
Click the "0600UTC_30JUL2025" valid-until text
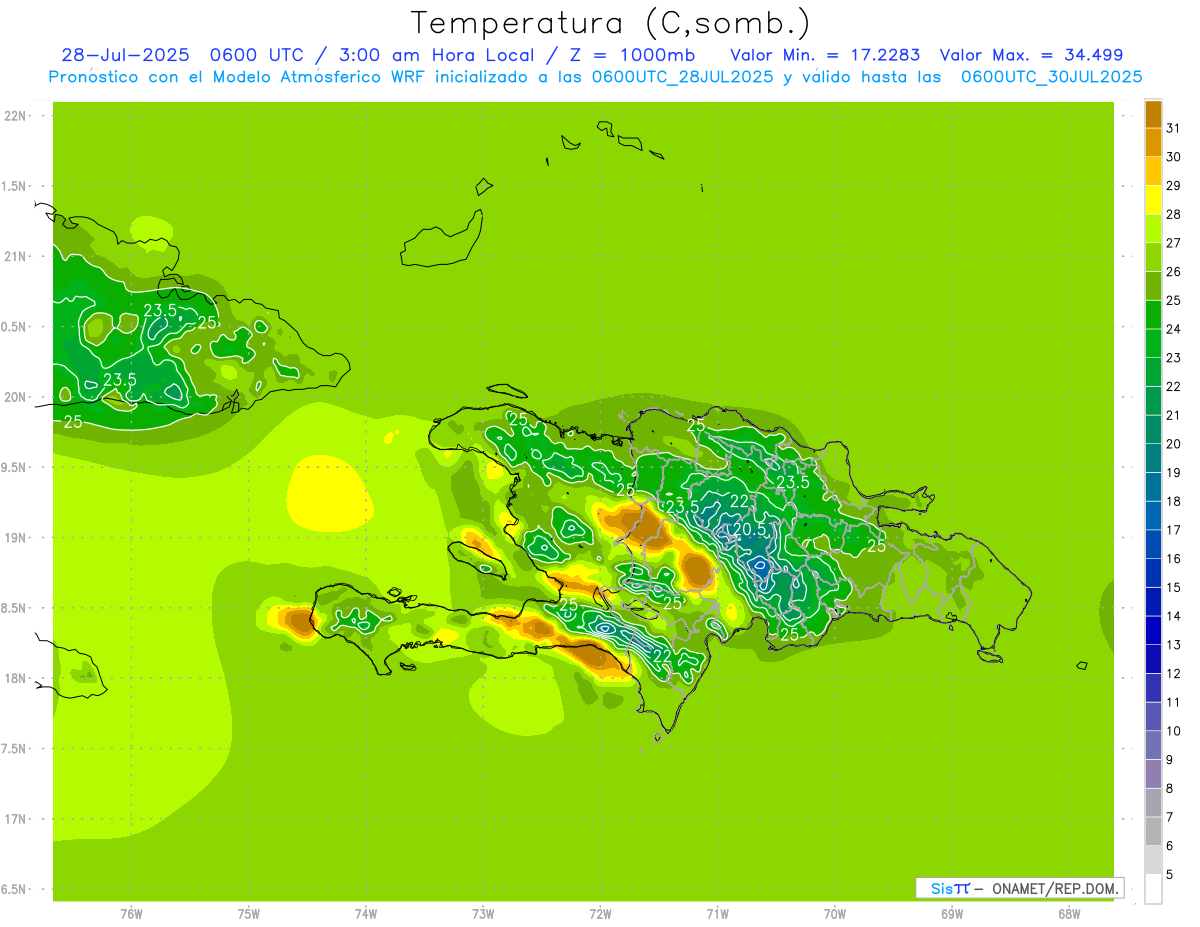[x=1051, y=77]
